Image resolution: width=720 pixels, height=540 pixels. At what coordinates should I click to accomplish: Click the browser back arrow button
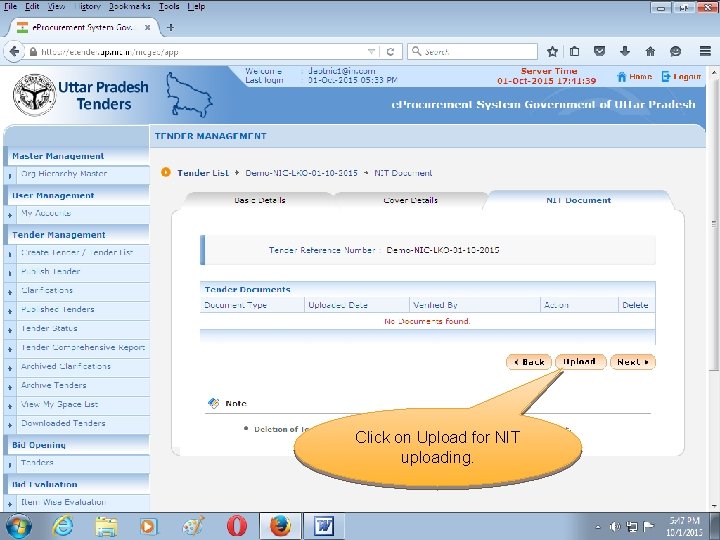pyautogui.click(x=14, y=51)
